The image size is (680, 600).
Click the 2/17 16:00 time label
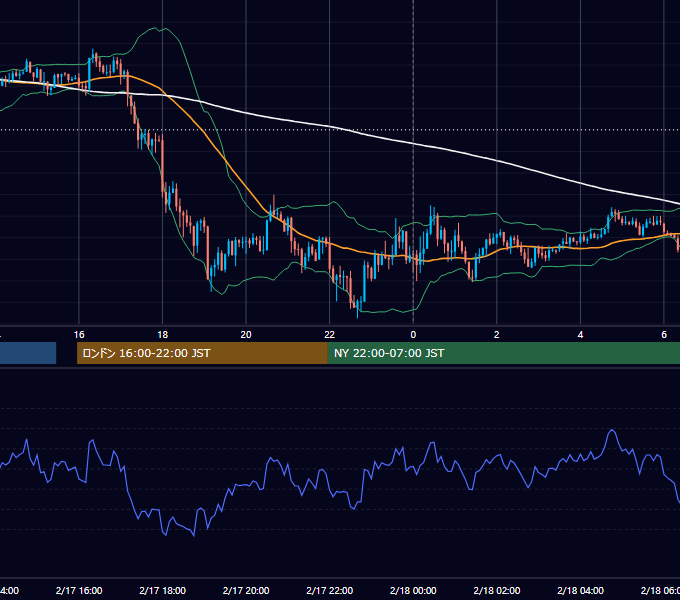pos(79,590)
